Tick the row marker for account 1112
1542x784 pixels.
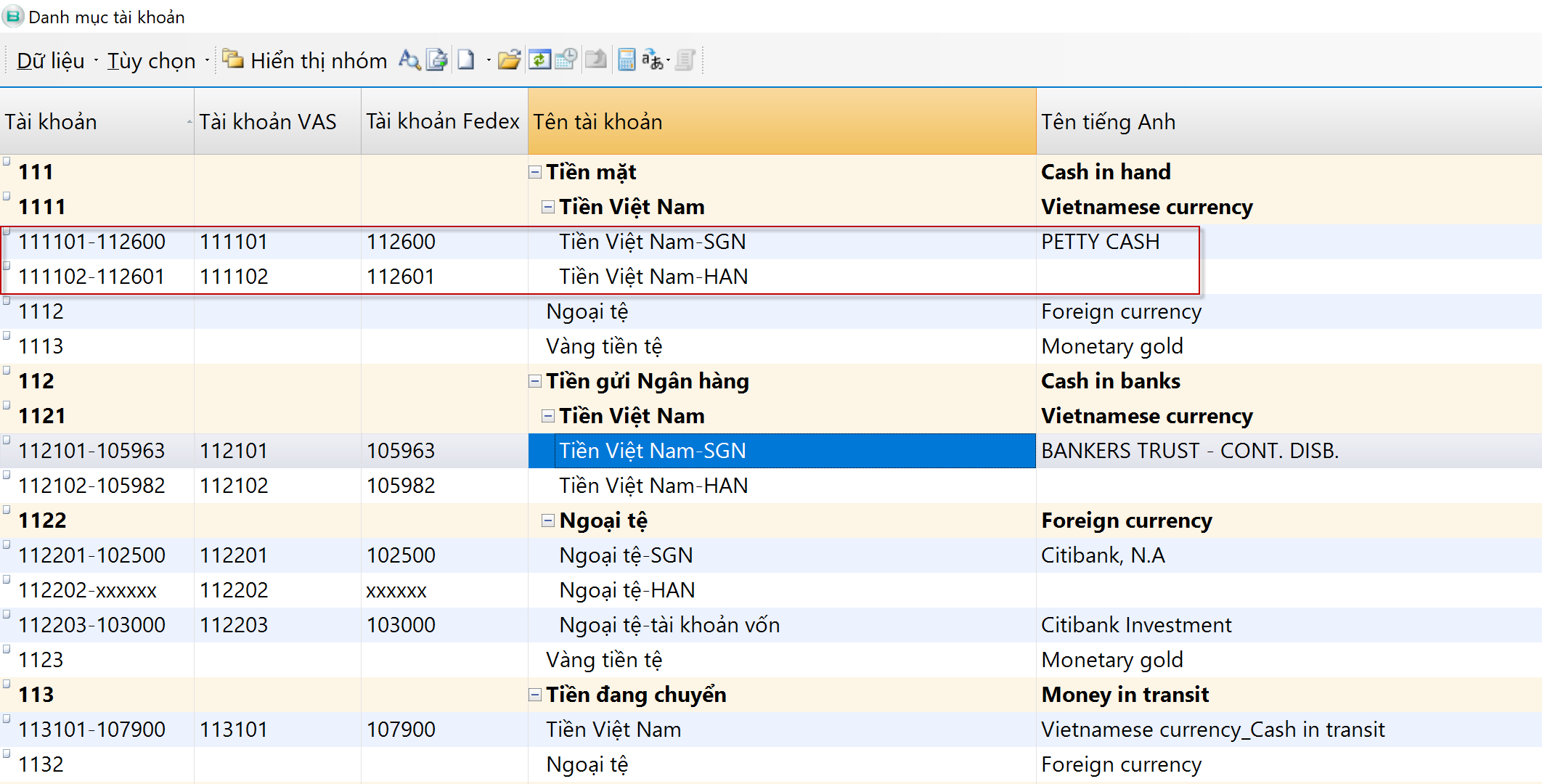tap(7, 301)
